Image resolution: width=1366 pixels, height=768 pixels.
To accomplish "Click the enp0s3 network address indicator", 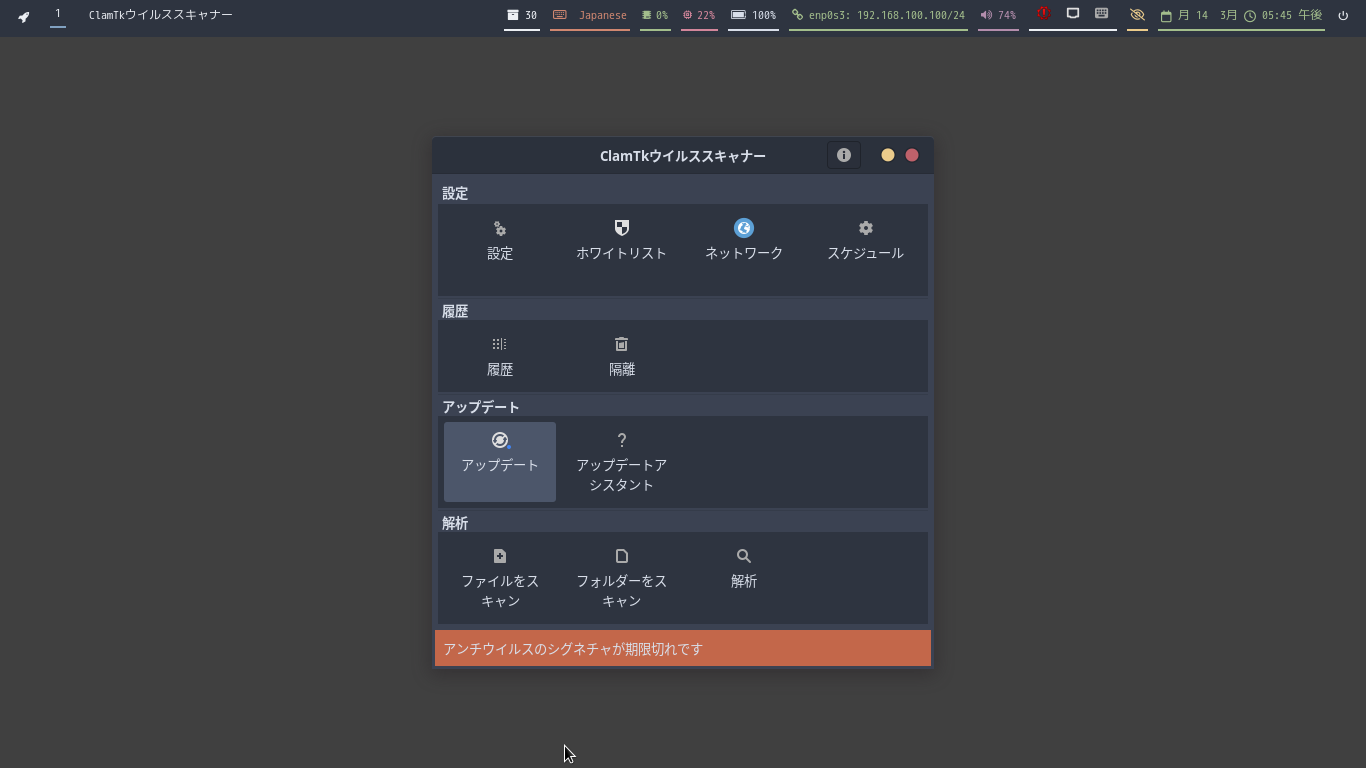I will [878, 15].
